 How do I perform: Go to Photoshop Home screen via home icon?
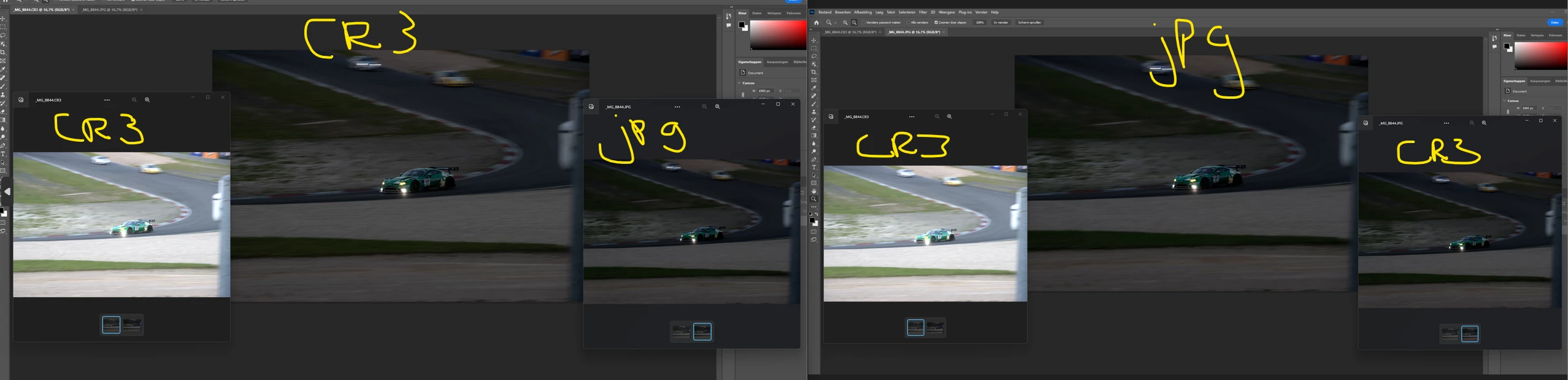click(816, 23)
